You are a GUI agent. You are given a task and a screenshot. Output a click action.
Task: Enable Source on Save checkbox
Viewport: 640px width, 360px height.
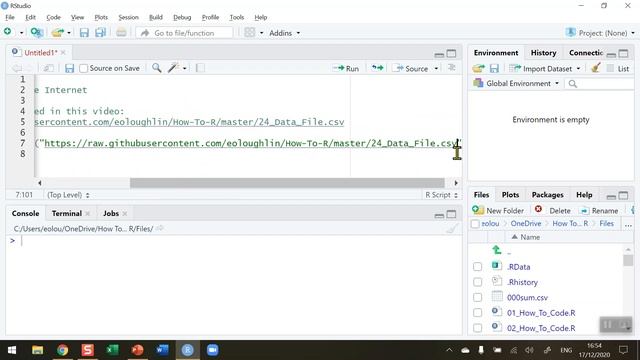(84, 69)
